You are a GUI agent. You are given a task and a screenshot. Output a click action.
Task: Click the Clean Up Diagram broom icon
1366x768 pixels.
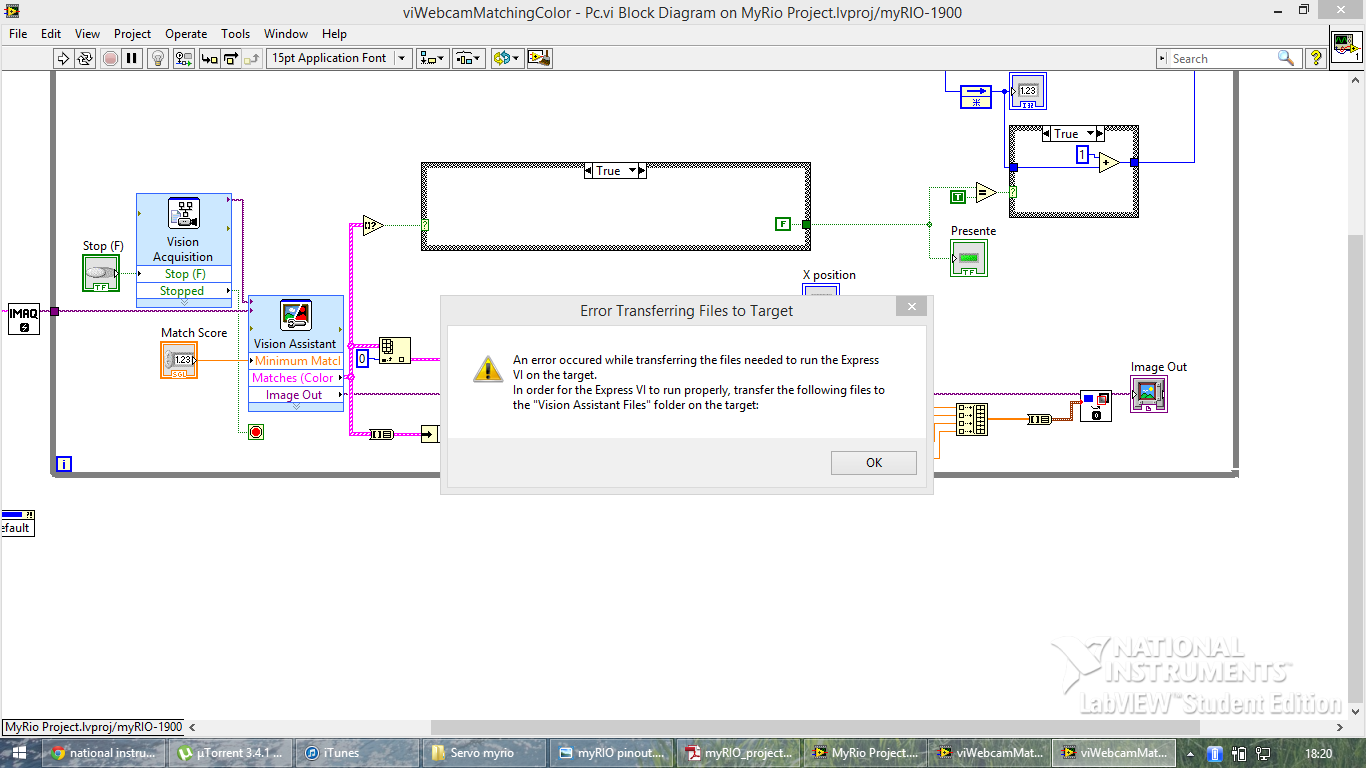point(540,58)
